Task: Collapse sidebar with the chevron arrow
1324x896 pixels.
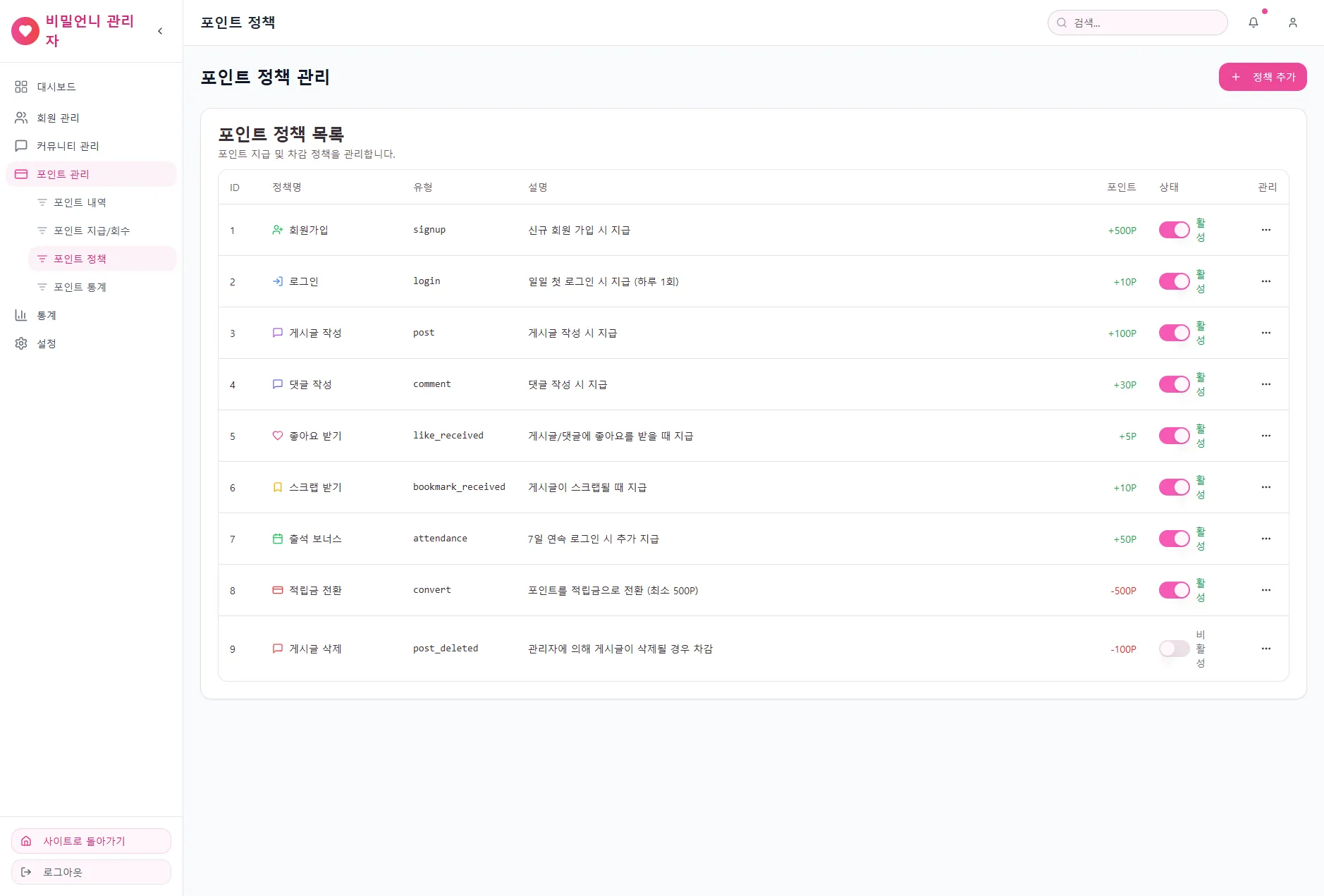Action: [160, 31]
